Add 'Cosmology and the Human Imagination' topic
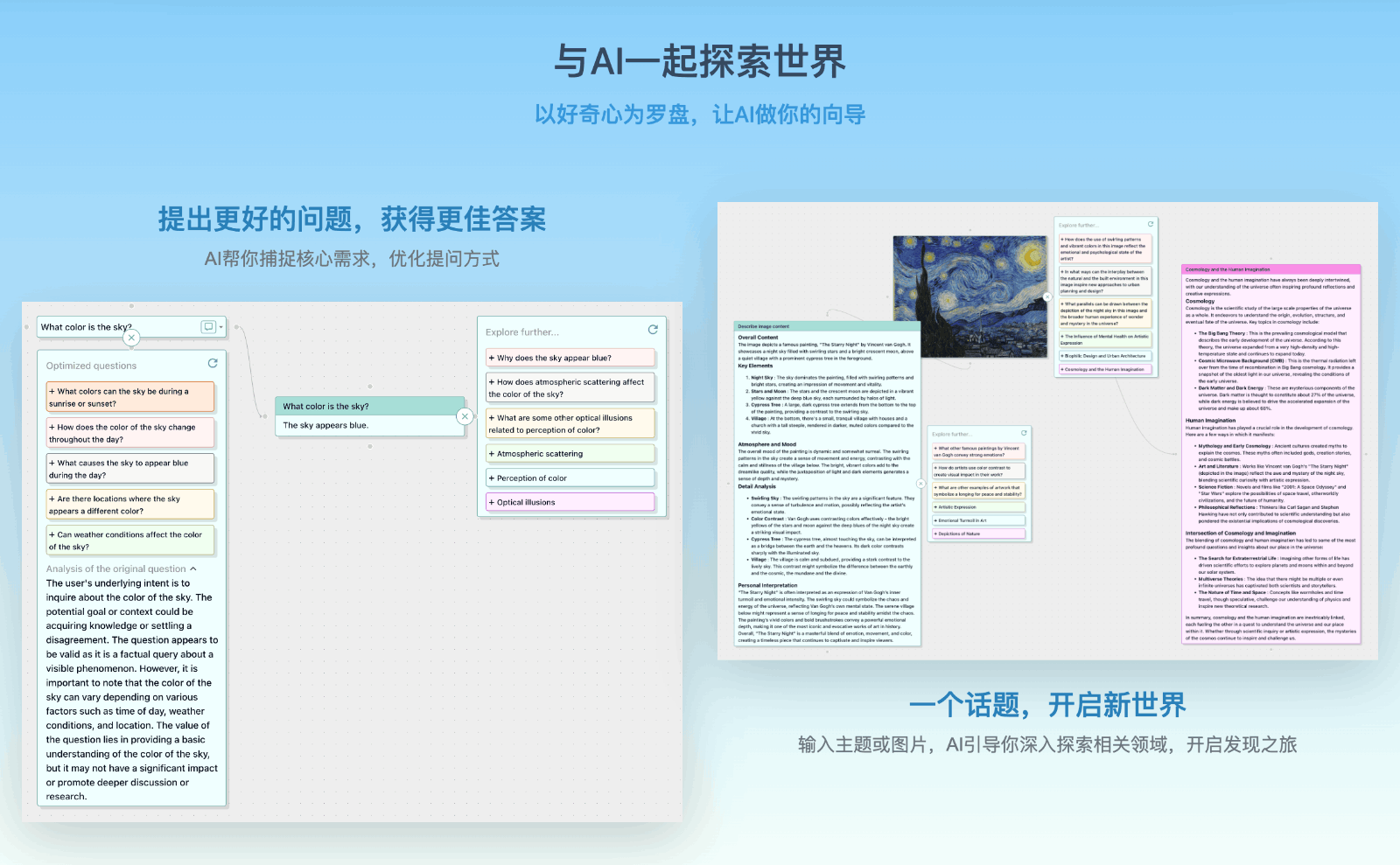This screenshot has height=865, width=1400. (x=1105, y=369)
